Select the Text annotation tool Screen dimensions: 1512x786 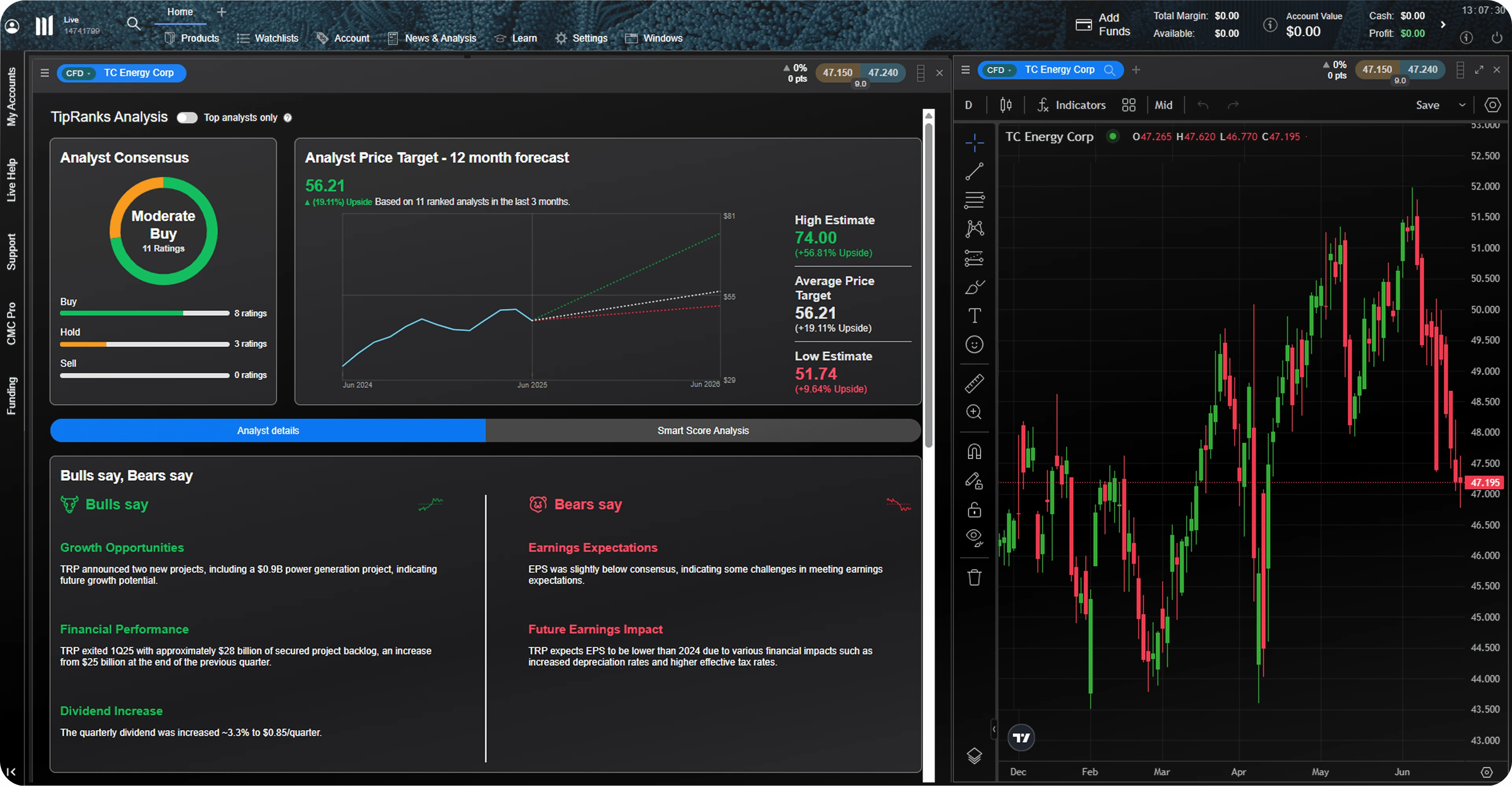click(x=975, y=316)
